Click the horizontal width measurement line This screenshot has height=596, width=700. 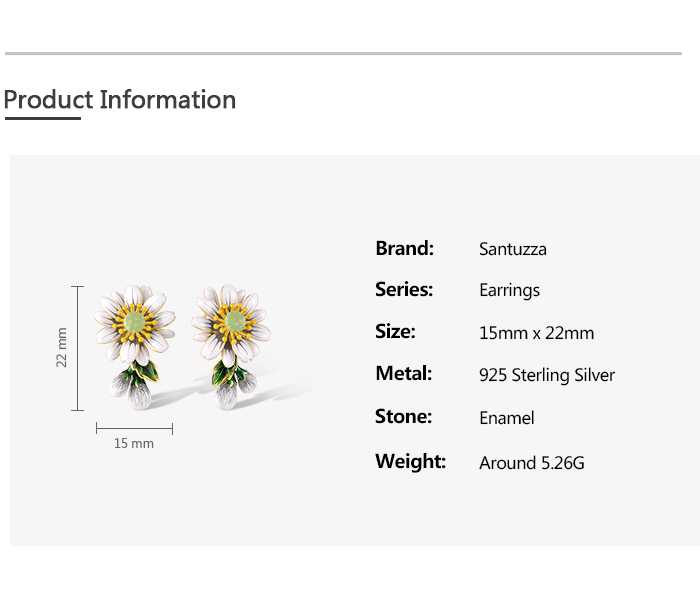click(x=134, y=428)
